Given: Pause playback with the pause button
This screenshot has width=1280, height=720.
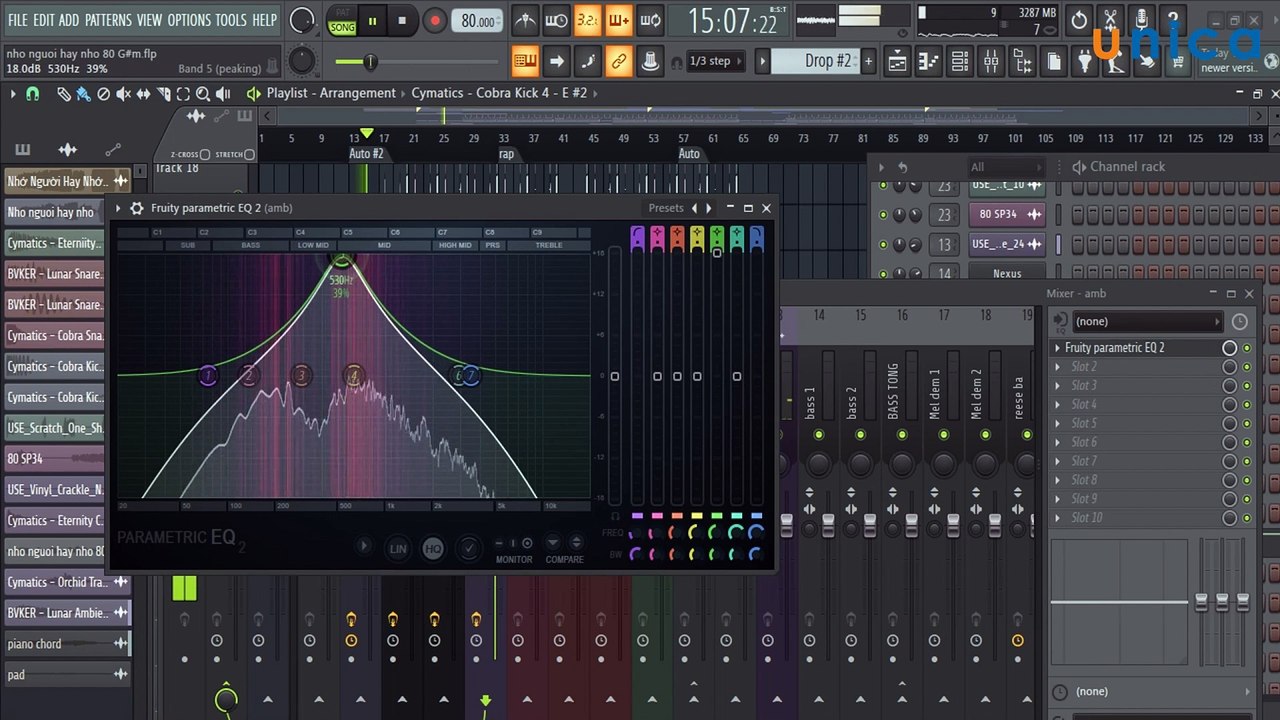Looking at the screenshot, I should [372, 21].
